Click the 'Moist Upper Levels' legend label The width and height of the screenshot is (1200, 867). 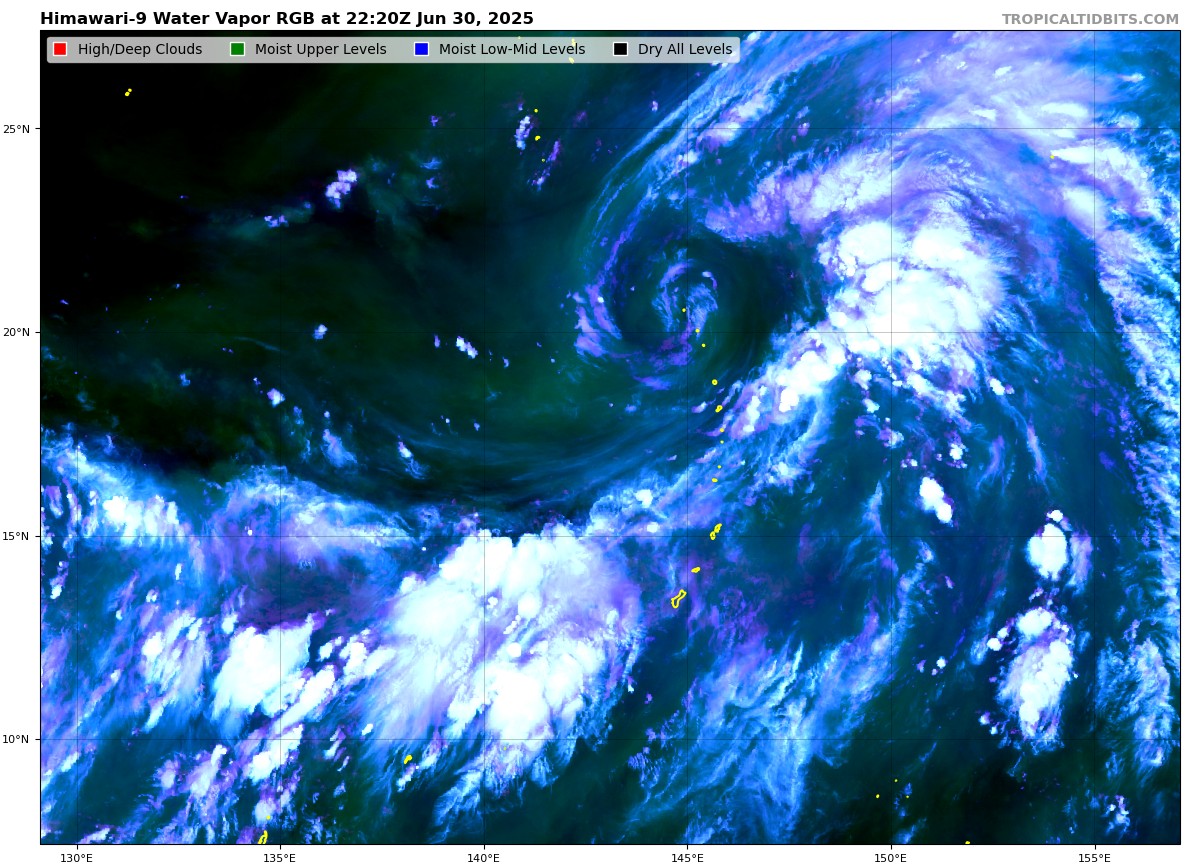(320, 50)
